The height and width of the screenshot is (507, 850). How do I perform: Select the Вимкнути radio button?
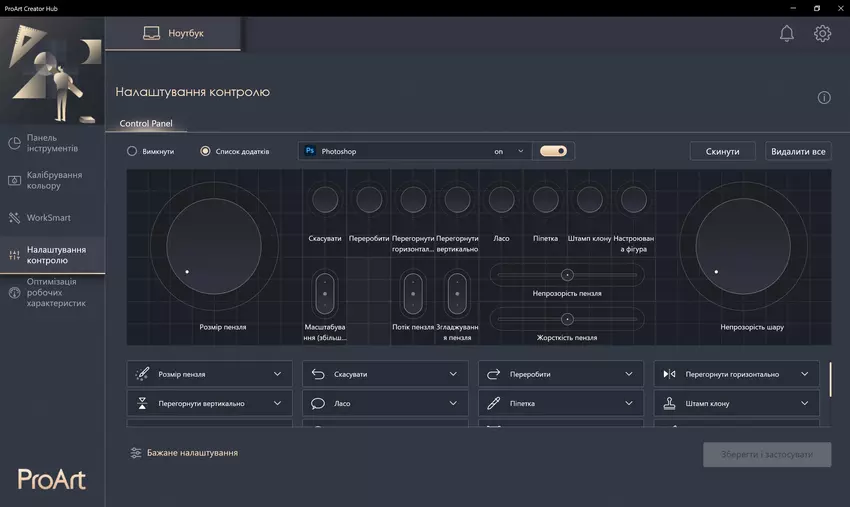pyautogui.click(x=132, y=151)
